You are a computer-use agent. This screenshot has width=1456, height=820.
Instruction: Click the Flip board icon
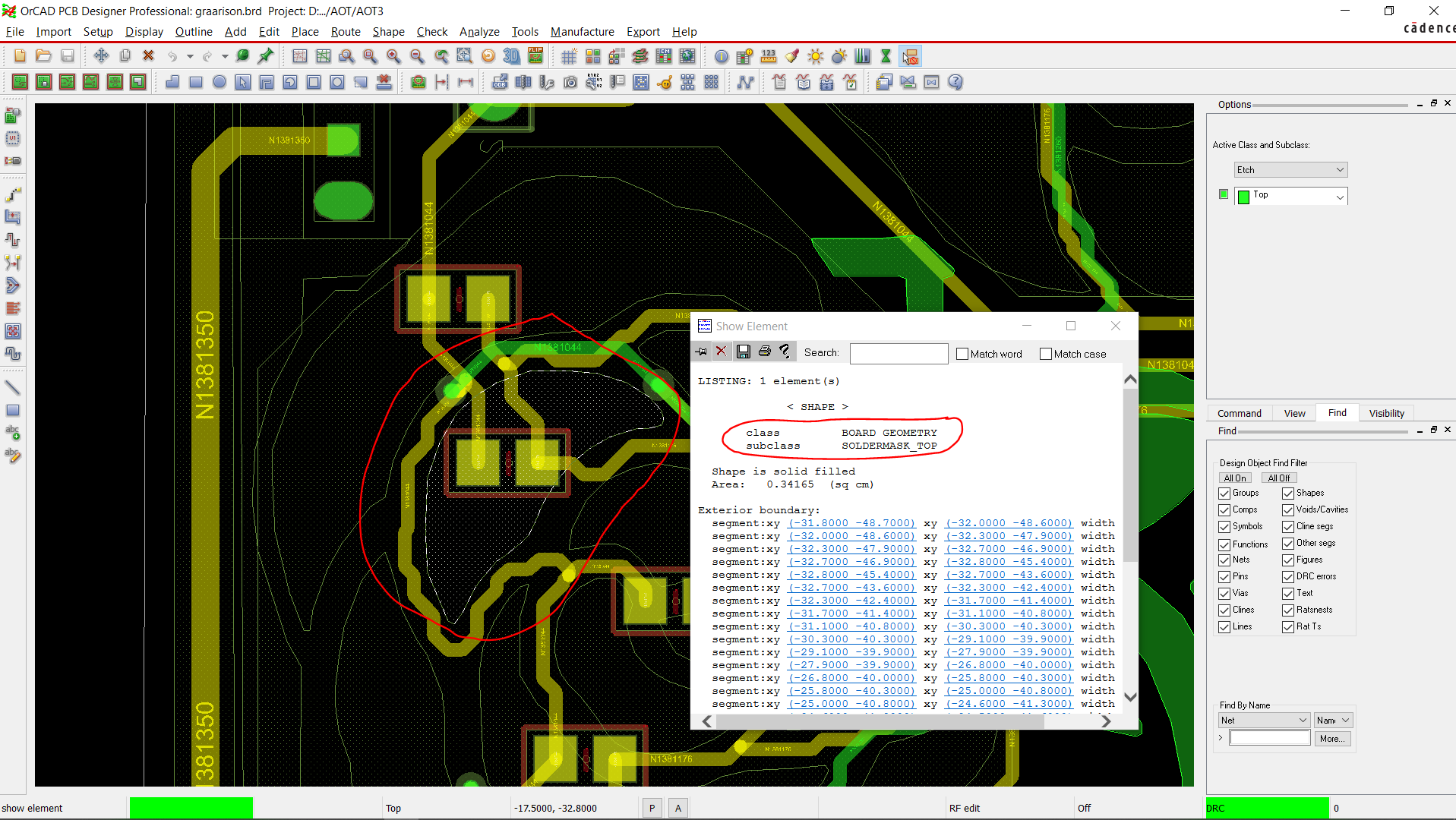pyautogui.click(x=535, y=56)
